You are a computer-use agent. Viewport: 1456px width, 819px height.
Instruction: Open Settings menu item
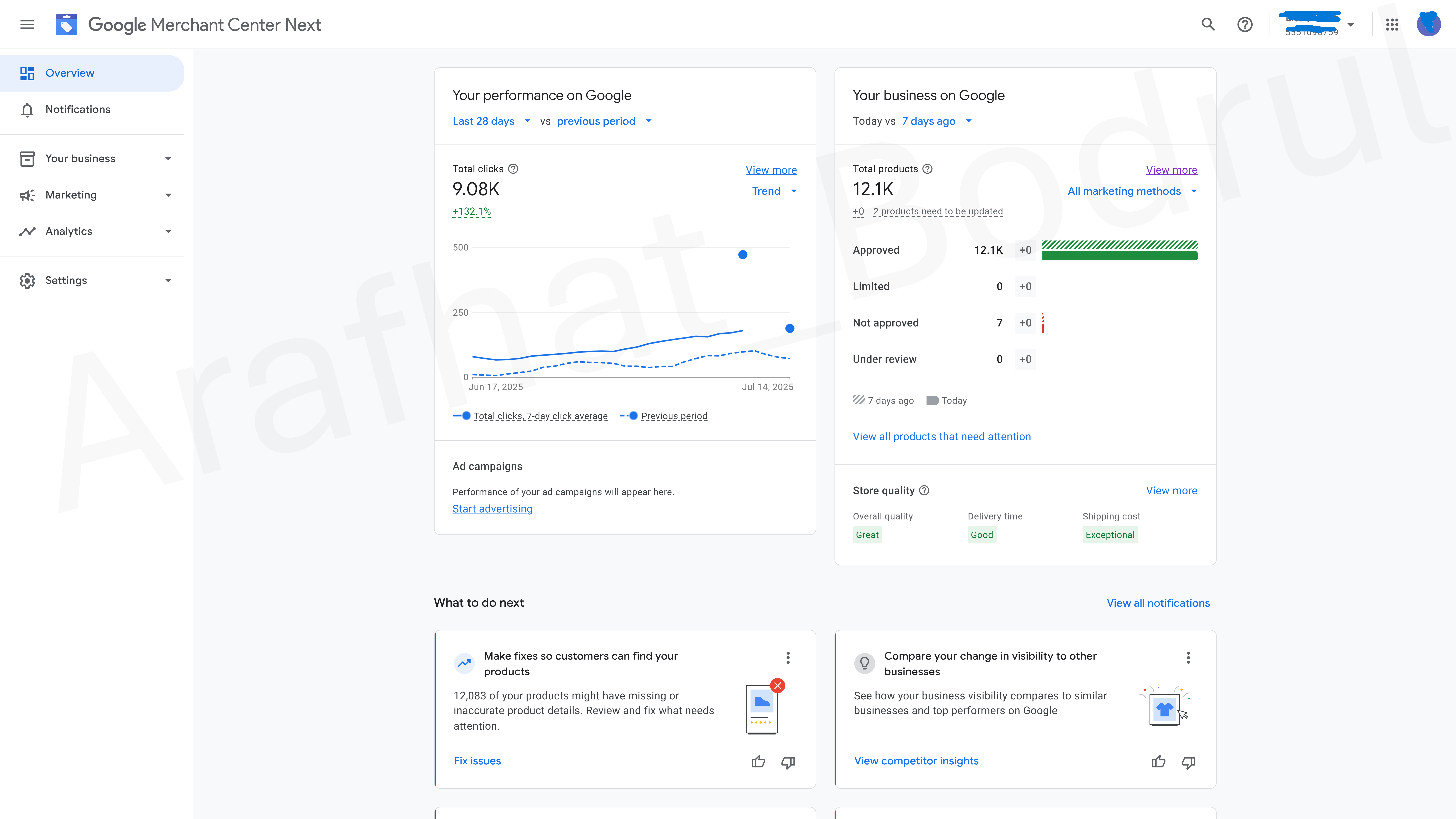[92, 280]
